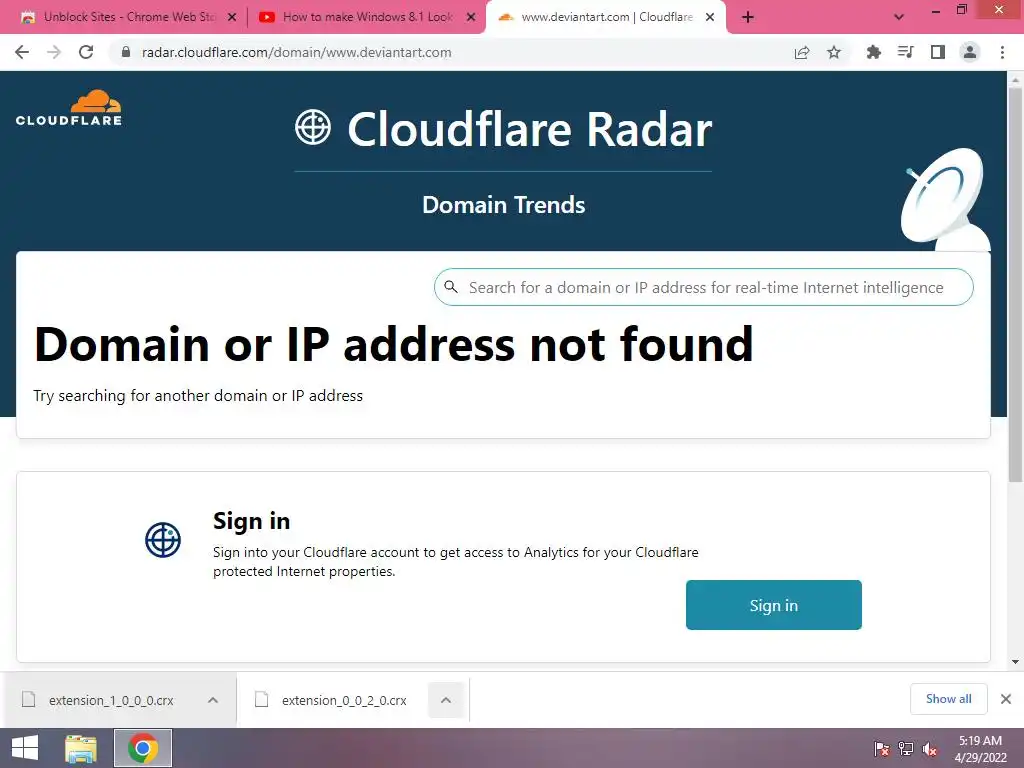Open the Chrome three-dot menu
The height and width of the screenshot is (768, 1024).
coord(1002,52)
